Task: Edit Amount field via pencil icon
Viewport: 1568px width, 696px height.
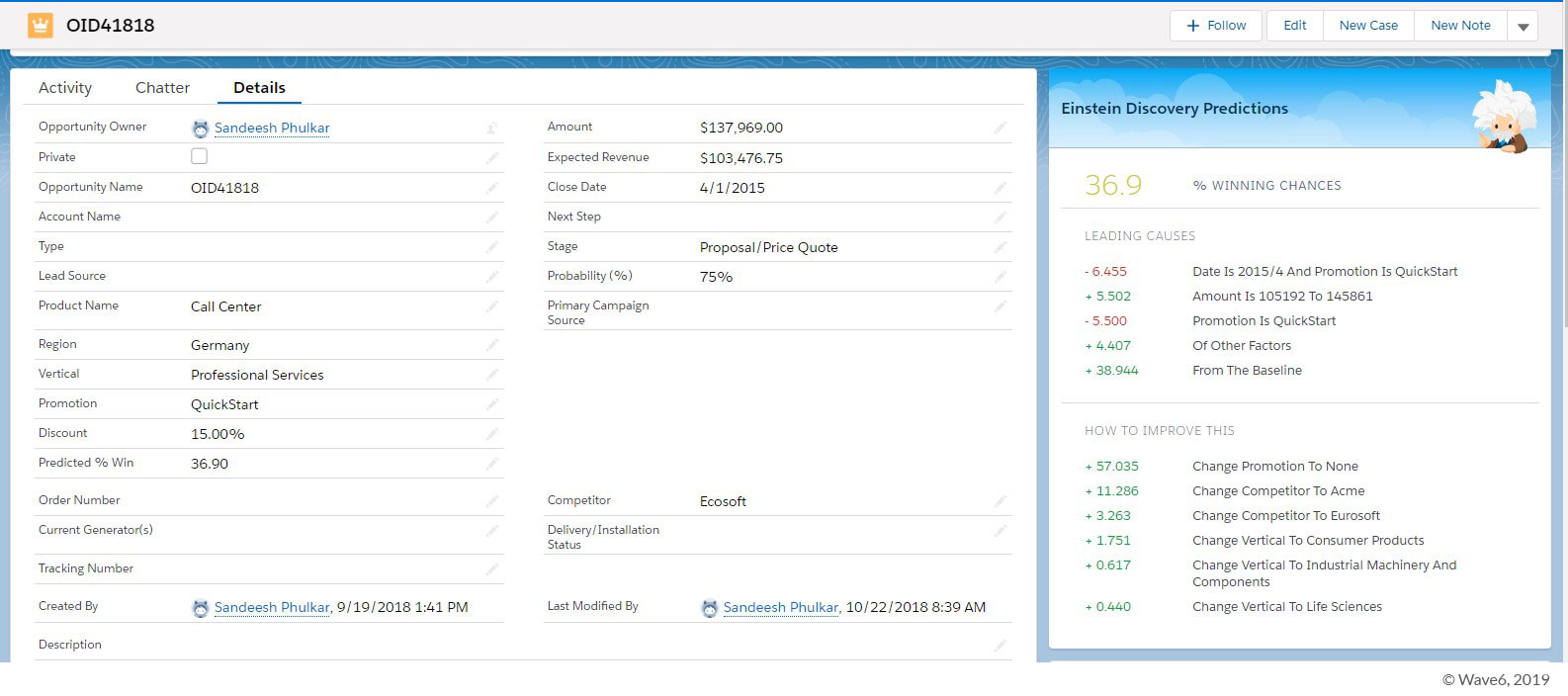Action: 1000,128
